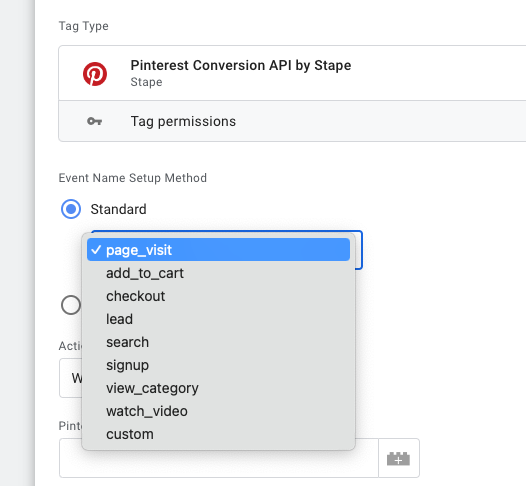Choose add_to_cart from the dropdown list

click(218, 273)
